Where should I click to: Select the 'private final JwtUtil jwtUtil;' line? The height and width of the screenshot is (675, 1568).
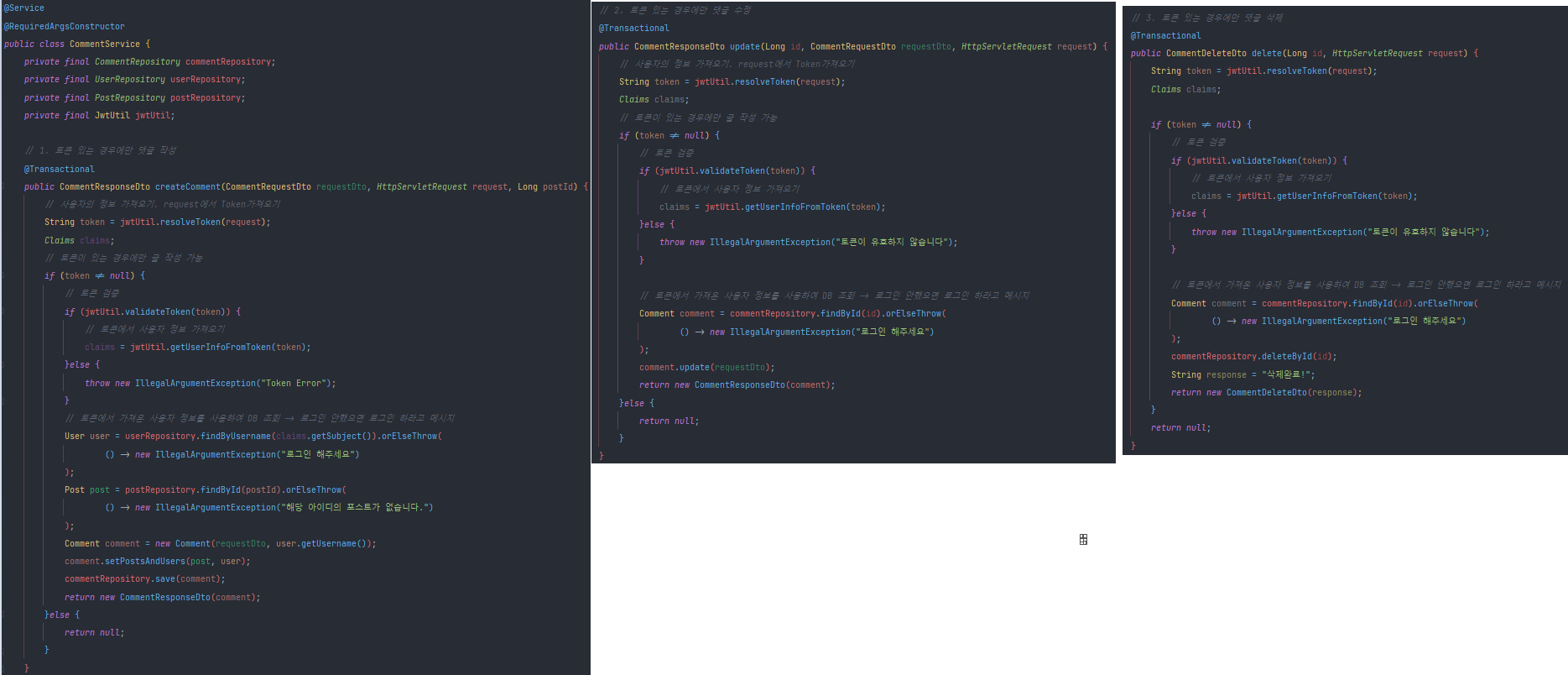[99, 116]
